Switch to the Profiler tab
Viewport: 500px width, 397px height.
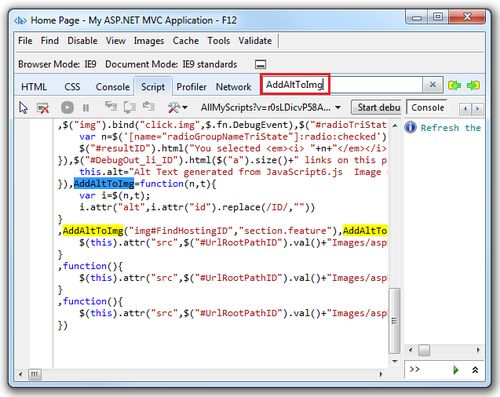tap(191, 87)
